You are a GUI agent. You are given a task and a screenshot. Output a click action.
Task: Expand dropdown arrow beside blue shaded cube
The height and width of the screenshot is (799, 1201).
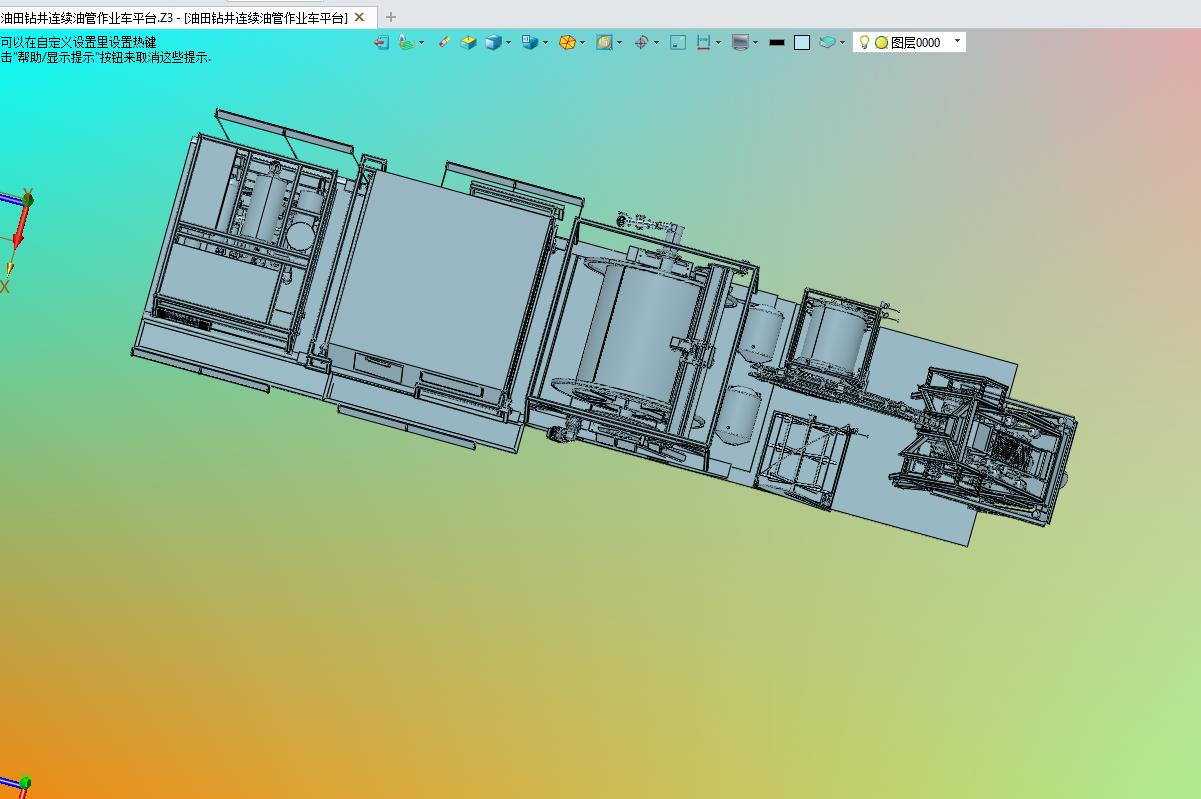508,43
